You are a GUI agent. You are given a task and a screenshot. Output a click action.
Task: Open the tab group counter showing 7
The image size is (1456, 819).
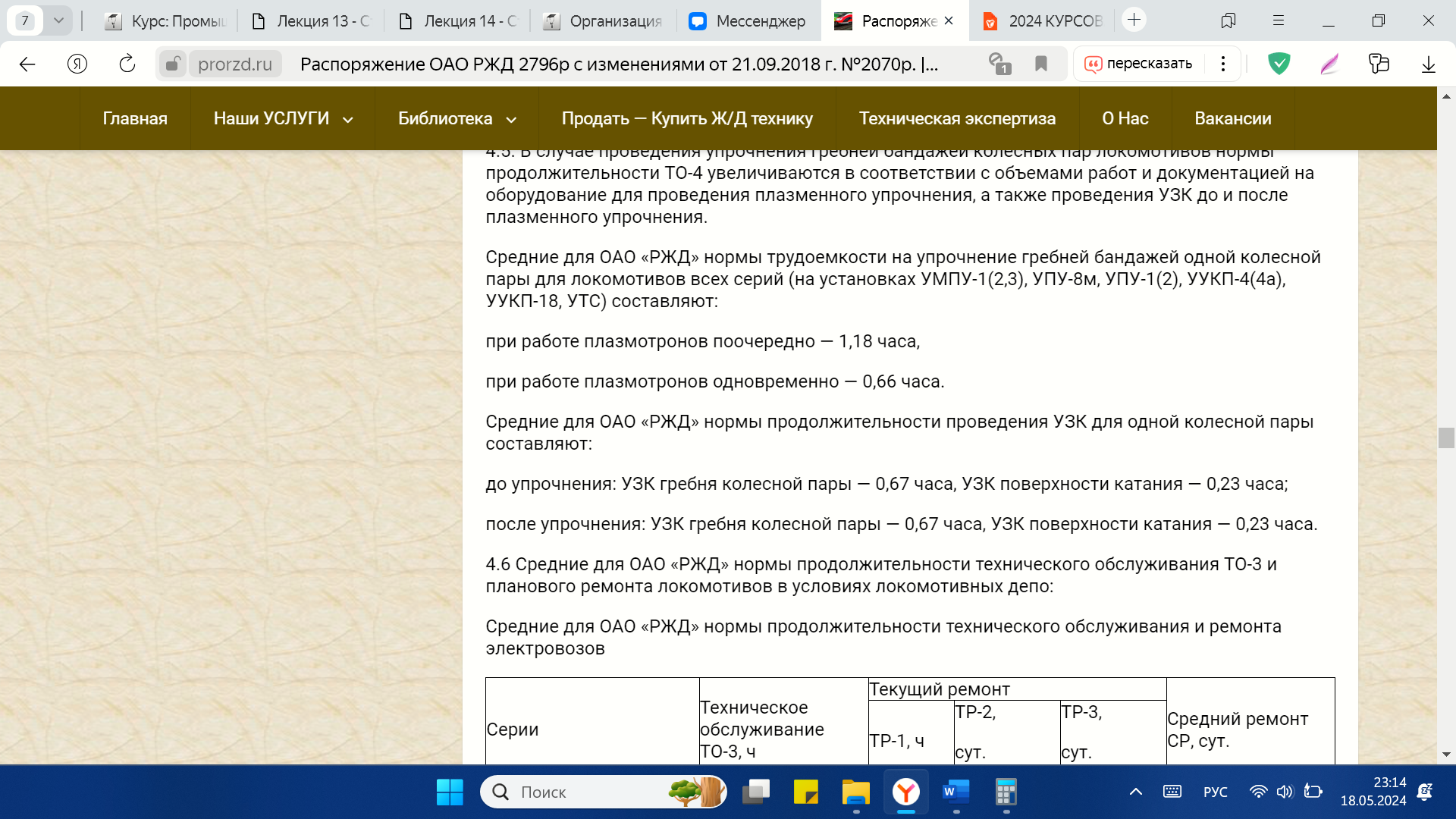click(25, 20)
